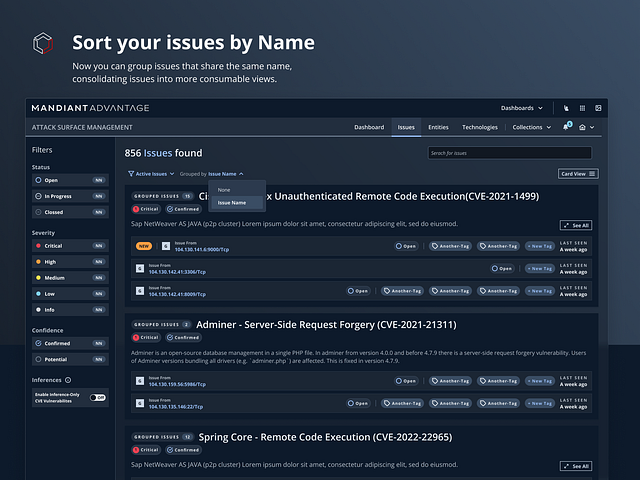Toggle the Closed status filter
Viewport: 640px width, 480px height.
70,212
